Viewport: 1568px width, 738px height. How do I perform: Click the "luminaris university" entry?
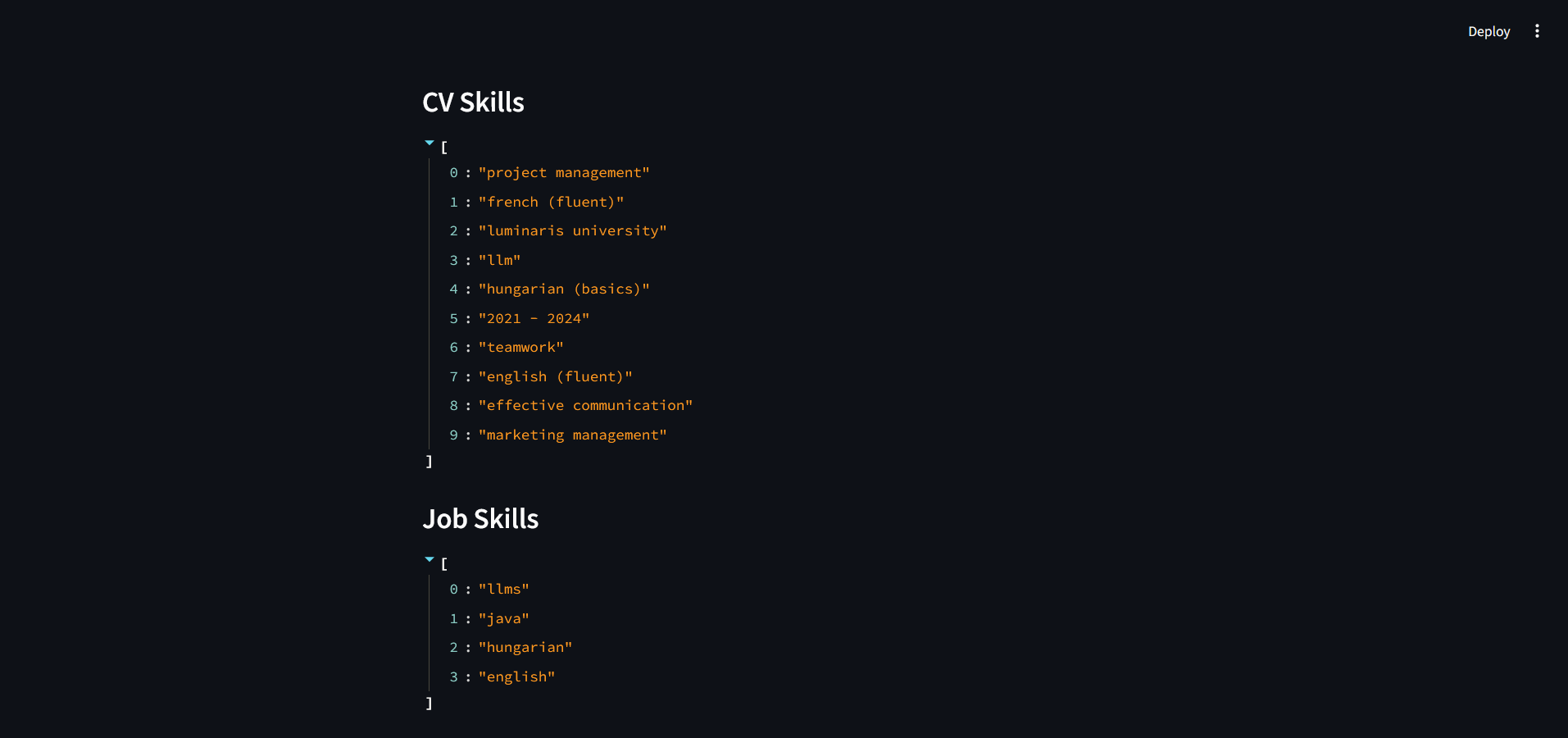572,230
